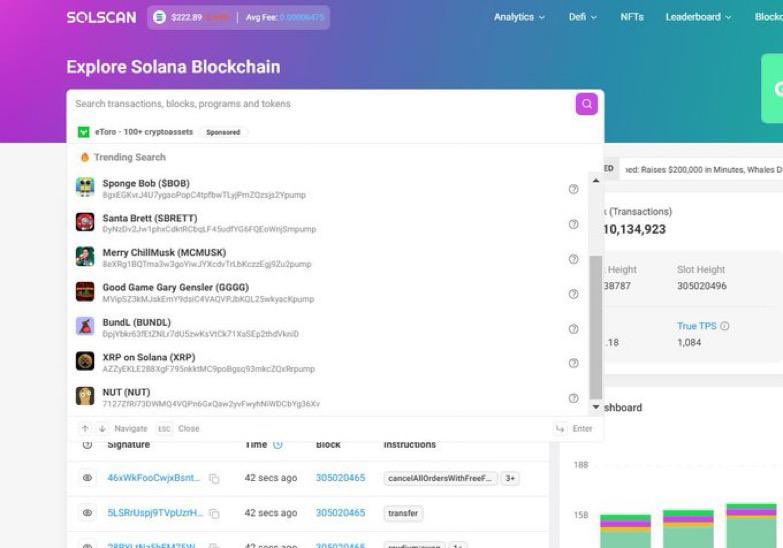Click the $222.89 SOL price text
This screenshot has height=548, width=783.
[186, 17]
